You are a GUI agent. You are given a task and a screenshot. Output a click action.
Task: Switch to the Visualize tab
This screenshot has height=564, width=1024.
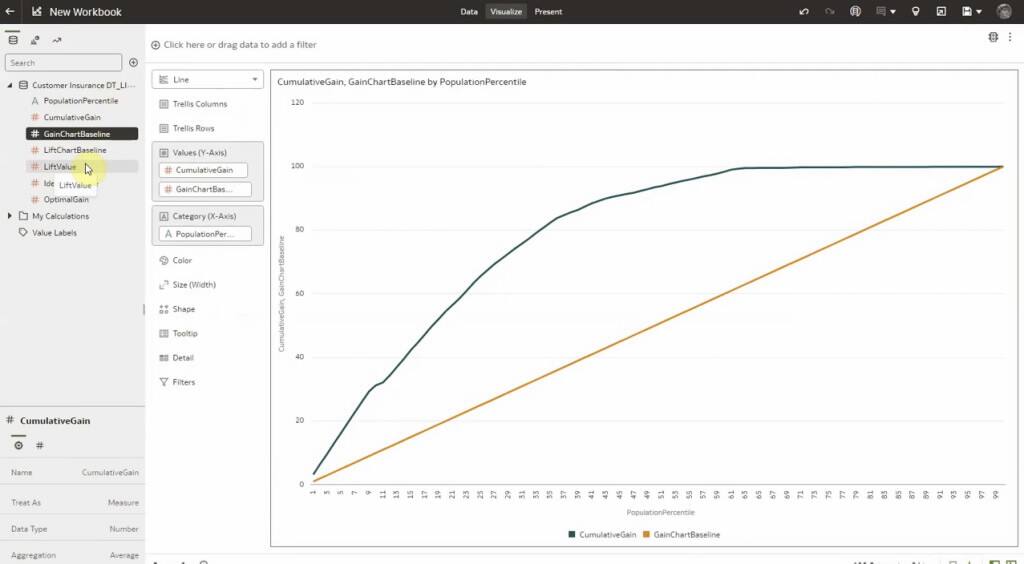click(x=506, y=11)
